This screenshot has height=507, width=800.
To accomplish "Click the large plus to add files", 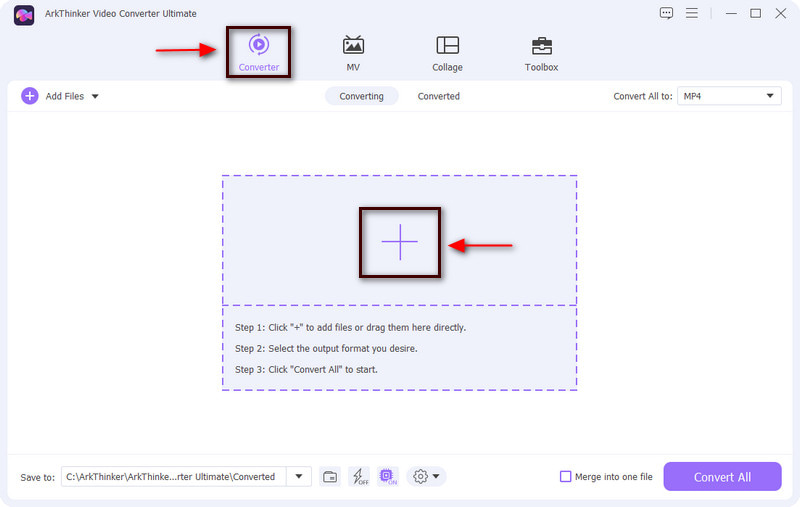I will 399,242.
